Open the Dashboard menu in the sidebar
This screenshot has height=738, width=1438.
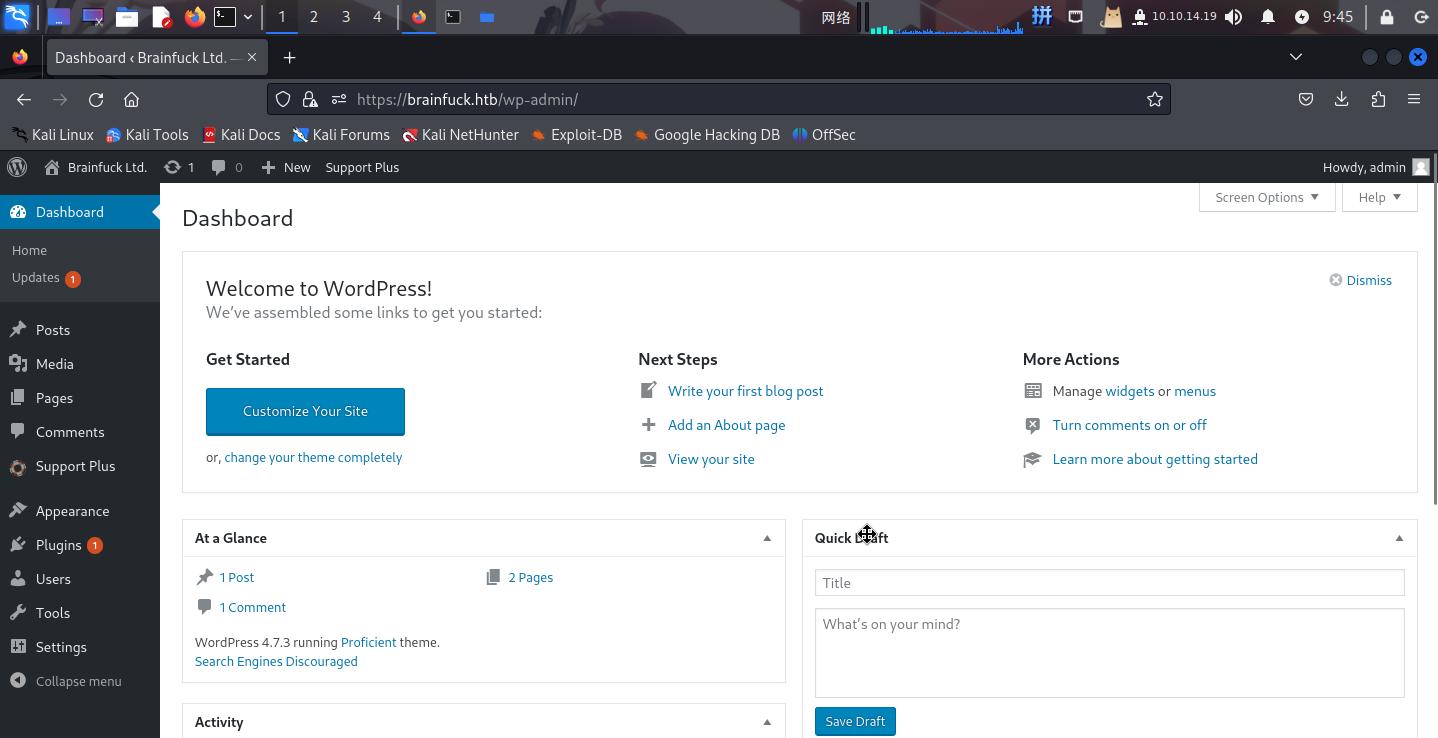[x=80, y=212]
